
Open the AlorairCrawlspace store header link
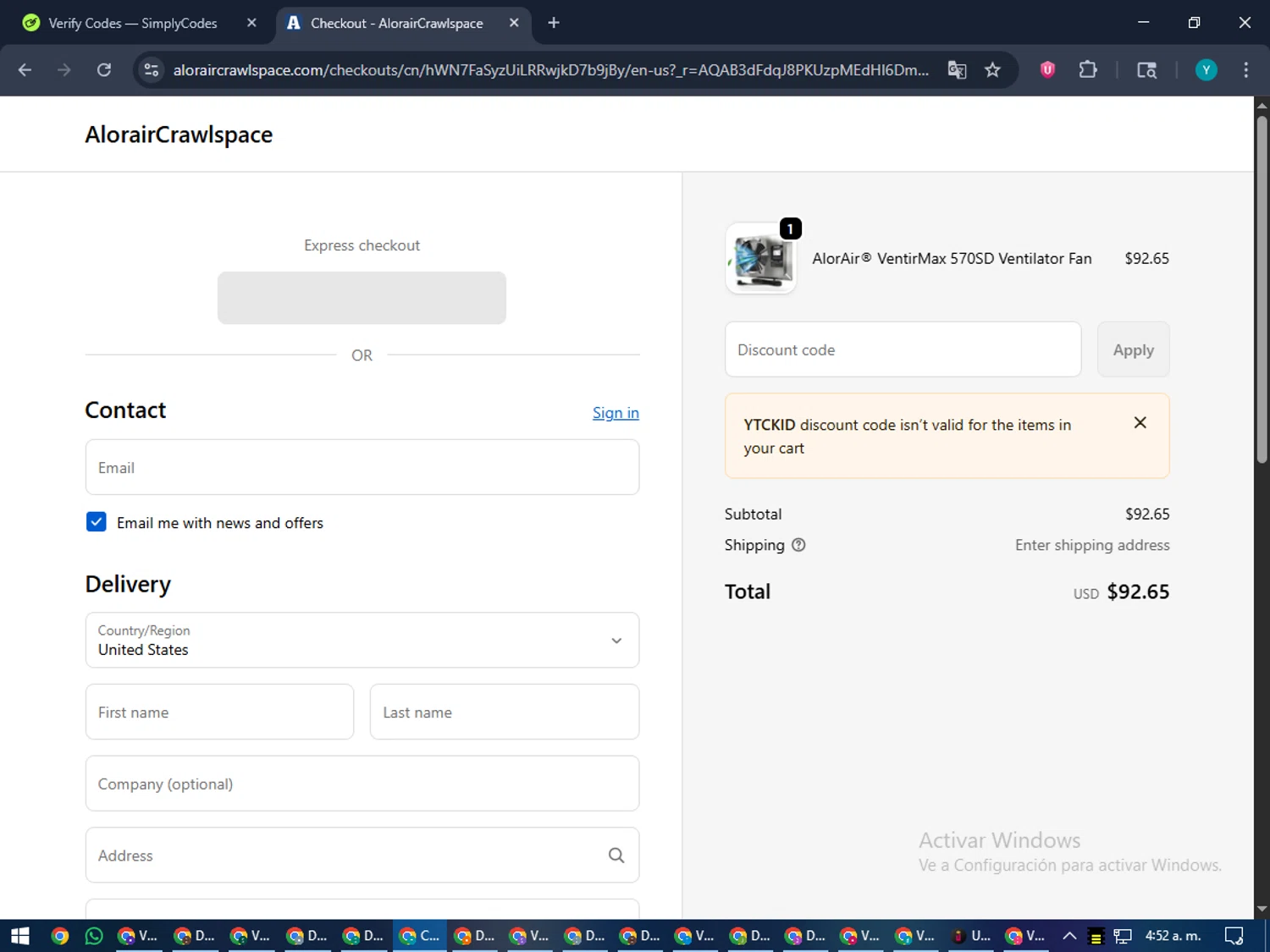[179, 135]
